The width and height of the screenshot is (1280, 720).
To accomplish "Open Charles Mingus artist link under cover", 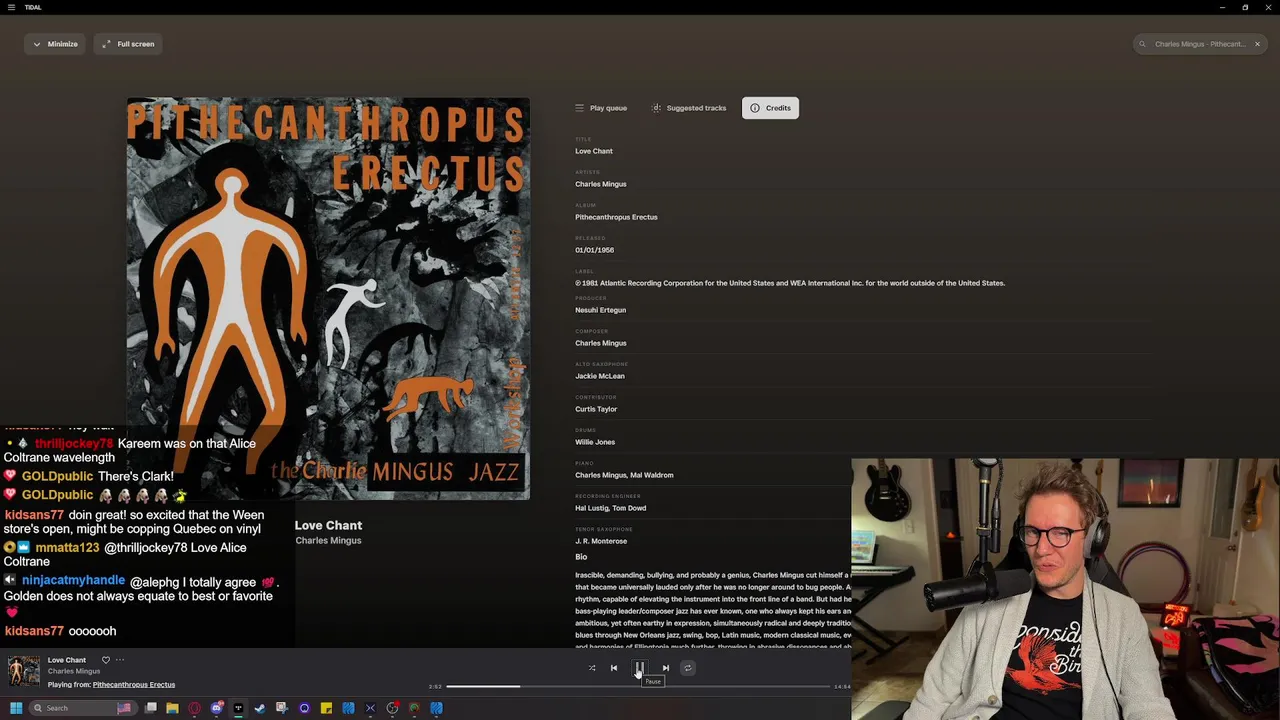I will click(x=328, y=541).
